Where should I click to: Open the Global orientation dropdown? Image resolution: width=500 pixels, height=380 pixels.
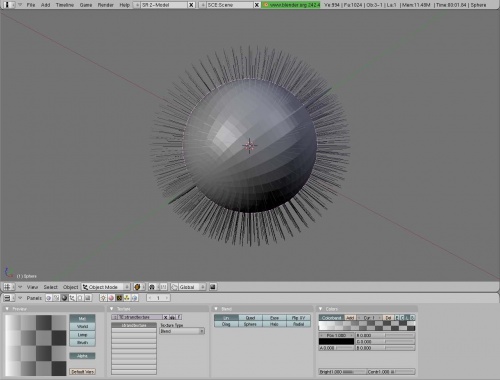click(189, 287)
